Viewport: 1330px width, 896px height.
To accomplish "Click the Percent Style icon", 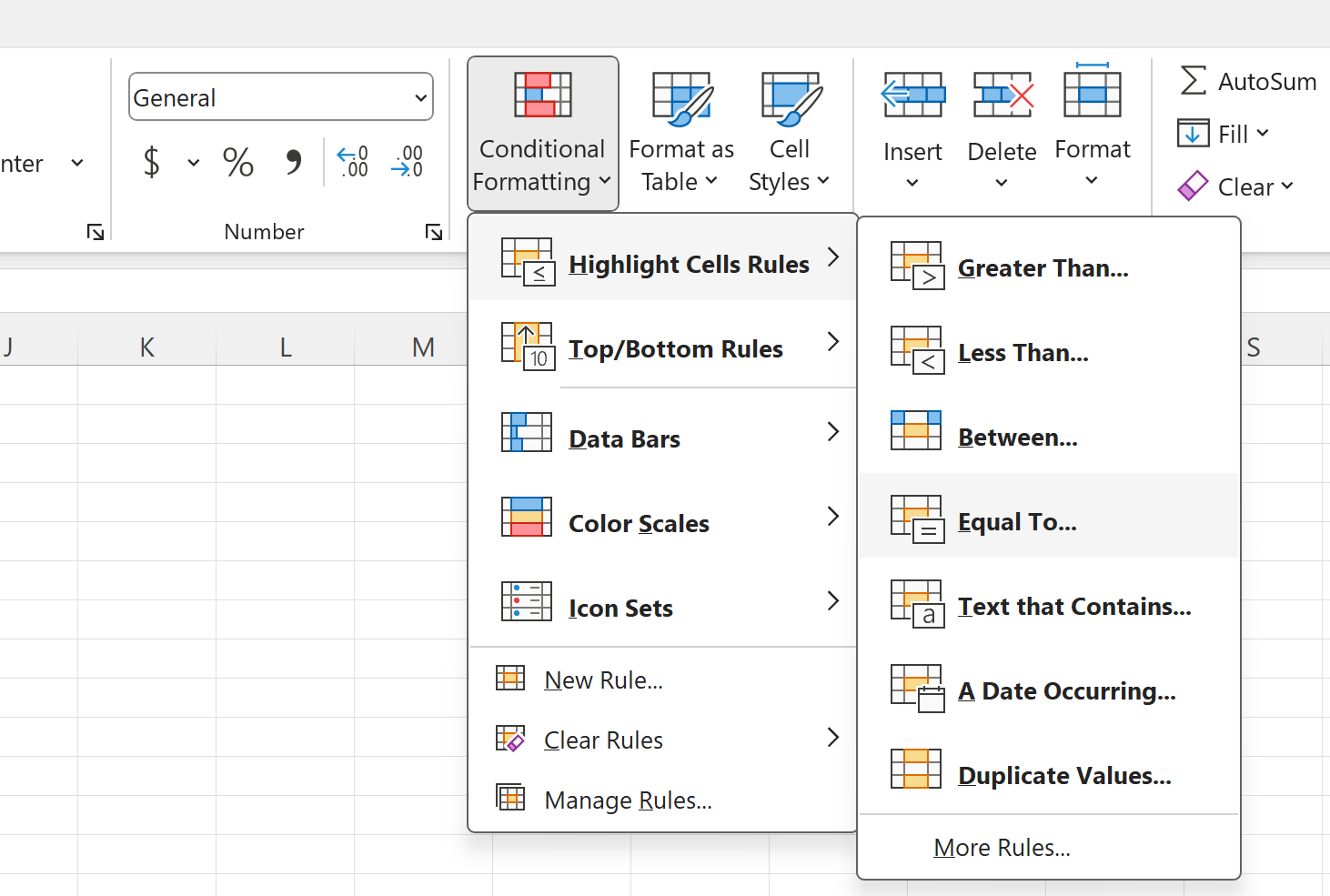I will pyautogui.click(x=237, y=162).
